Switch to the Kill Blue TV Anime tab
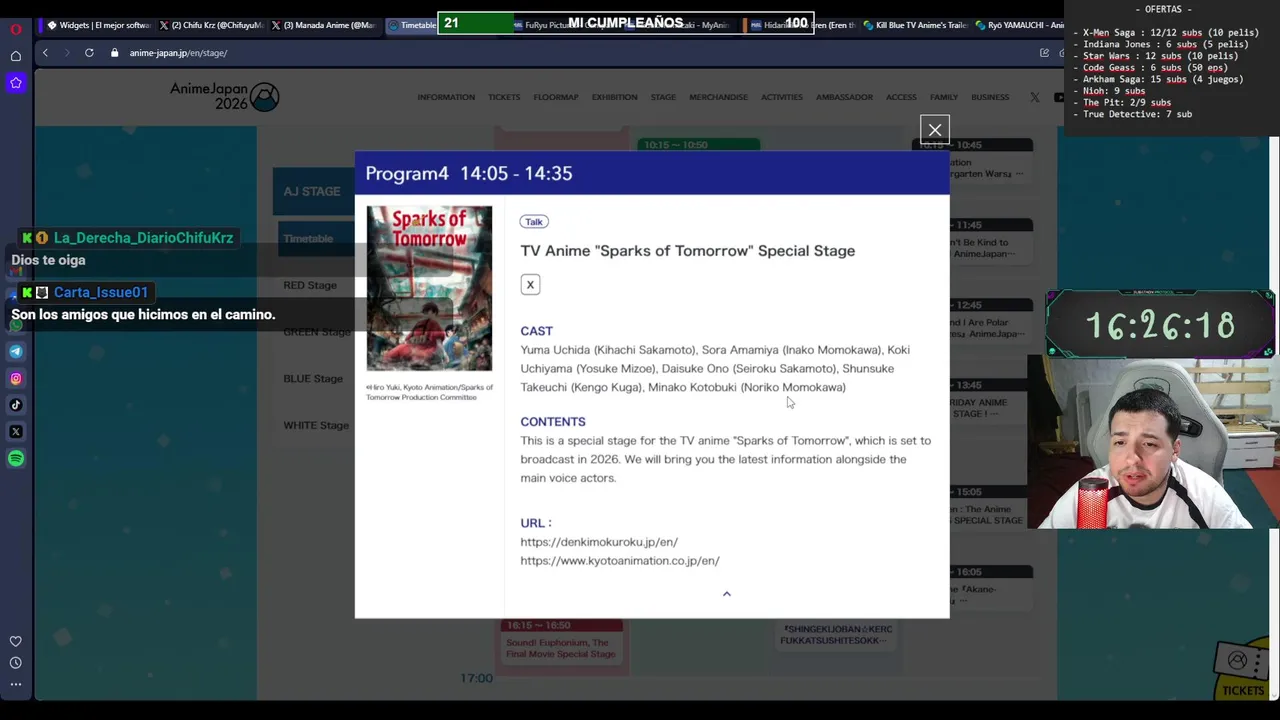The image size is (1280, 720). (914, 25)
